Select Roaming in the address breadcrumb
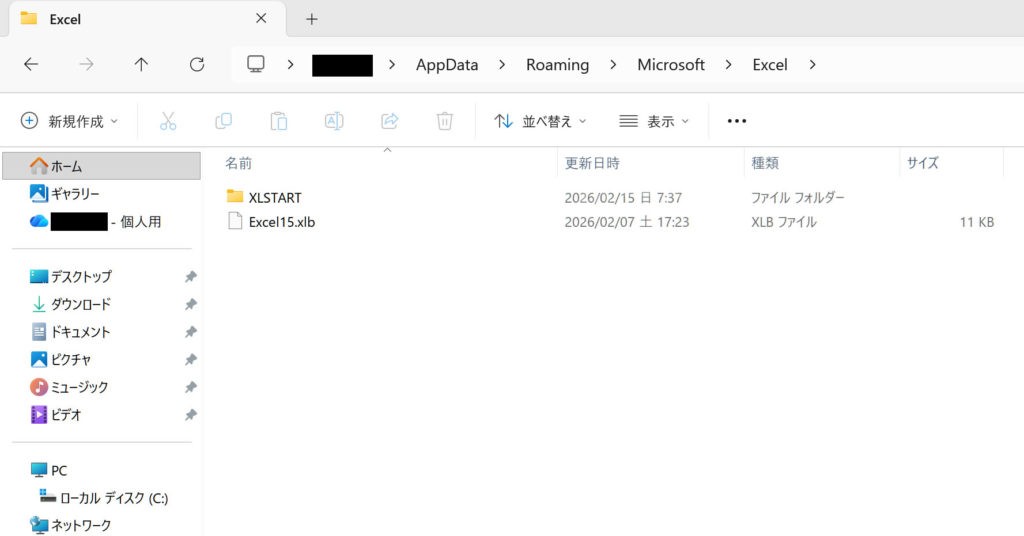 557,64
